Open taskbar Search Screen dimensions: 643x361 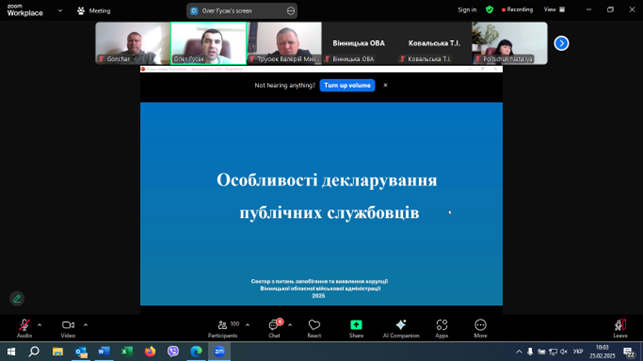point(34,352)
